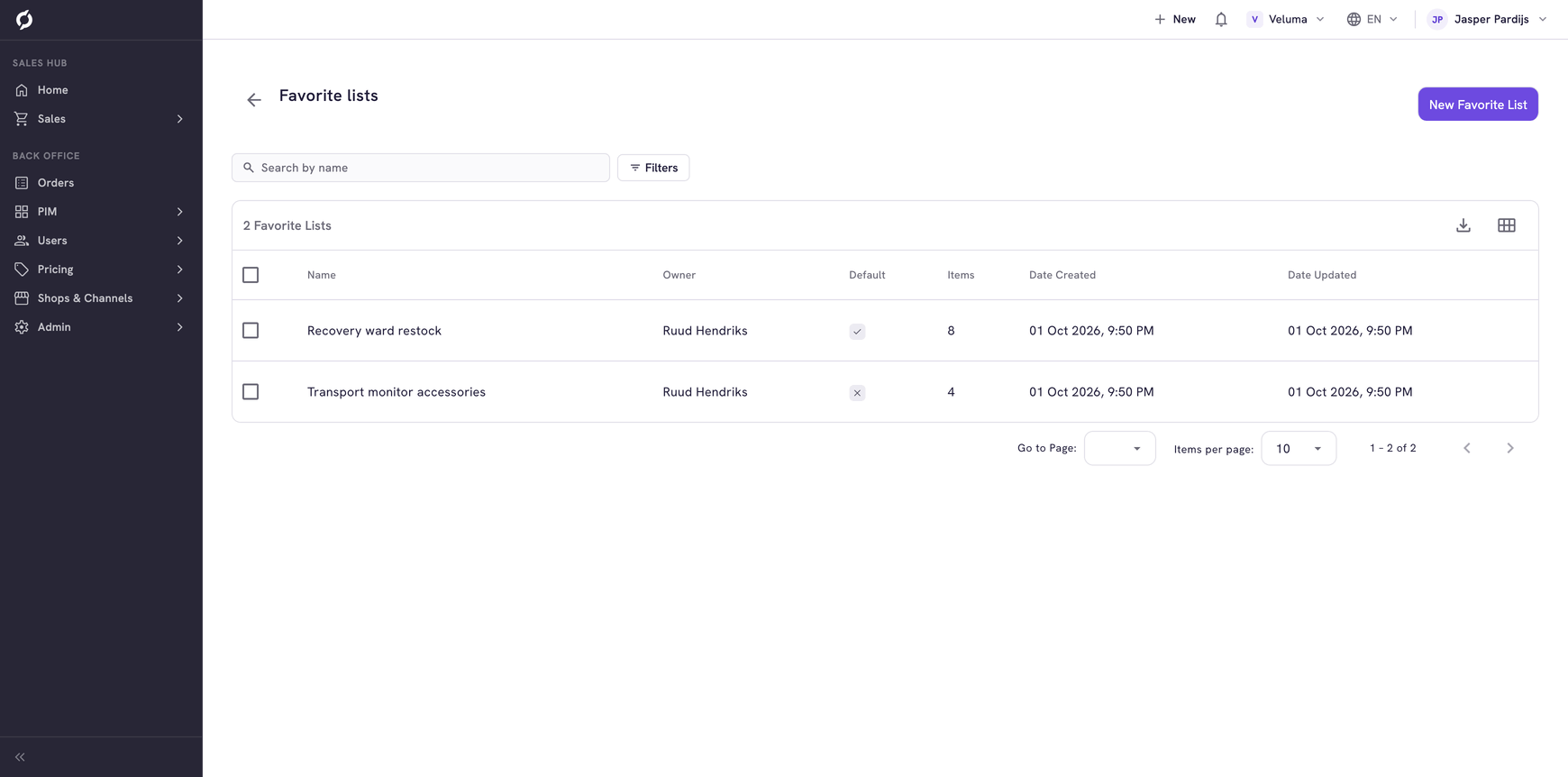Sort by the Name column header
The image size is (1568, 777).
tap(322, 275)
